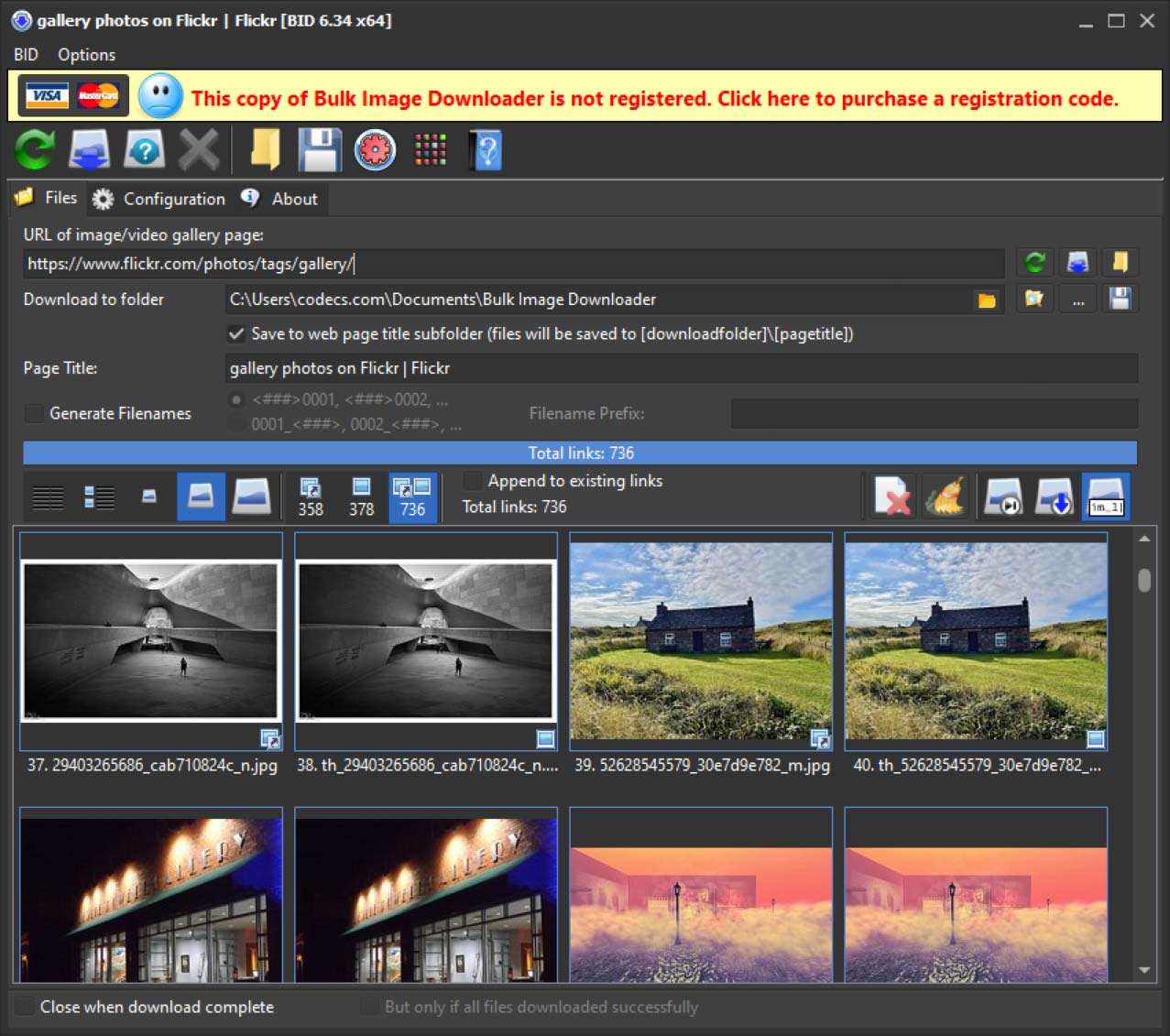Switch to the Configuration tab
This screenshot has width=1170, height=1036.
tap(159, 199)
